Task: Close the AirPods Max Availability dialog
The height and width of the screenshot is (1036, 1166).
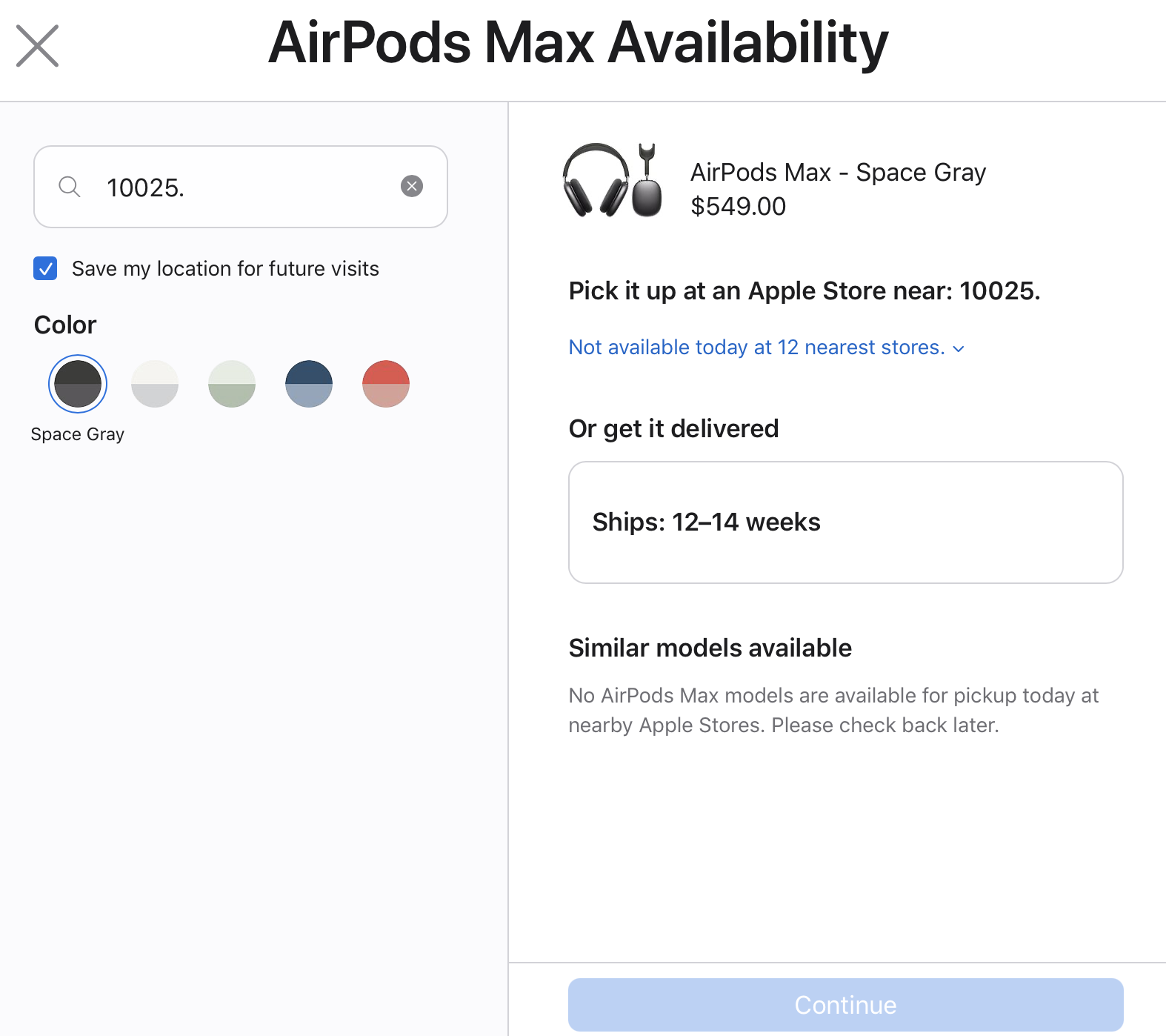Action: (37, 46)
